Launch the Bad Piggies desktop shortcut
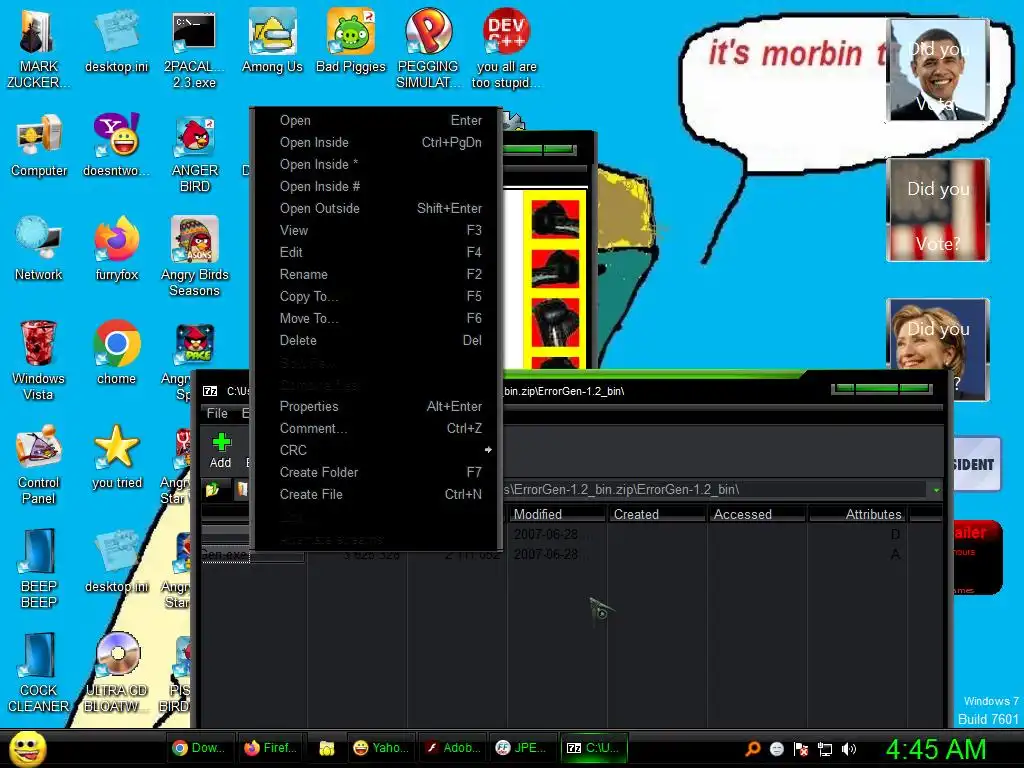Screen dimensions: 1024x768 pyautogui.click(x=351, y=42)
